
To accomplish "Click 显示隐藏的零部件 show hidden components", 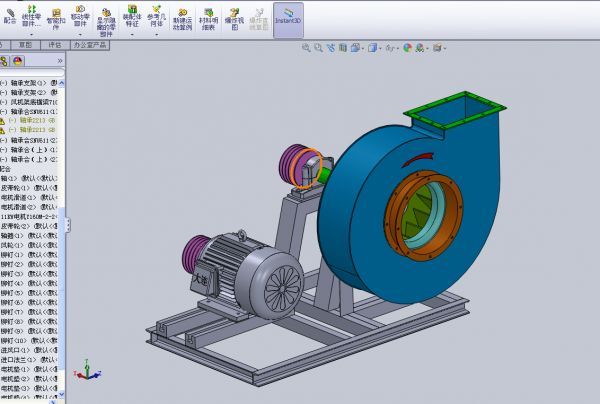I will (106, 22).
